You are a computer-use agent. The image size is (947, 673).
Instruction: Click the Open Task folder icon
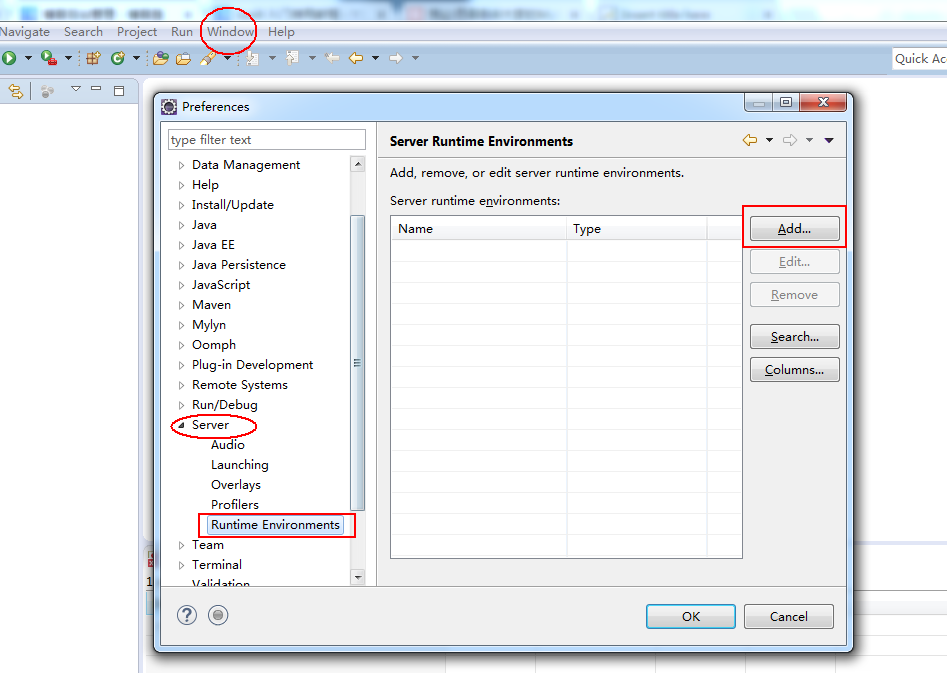click(183, 58)
